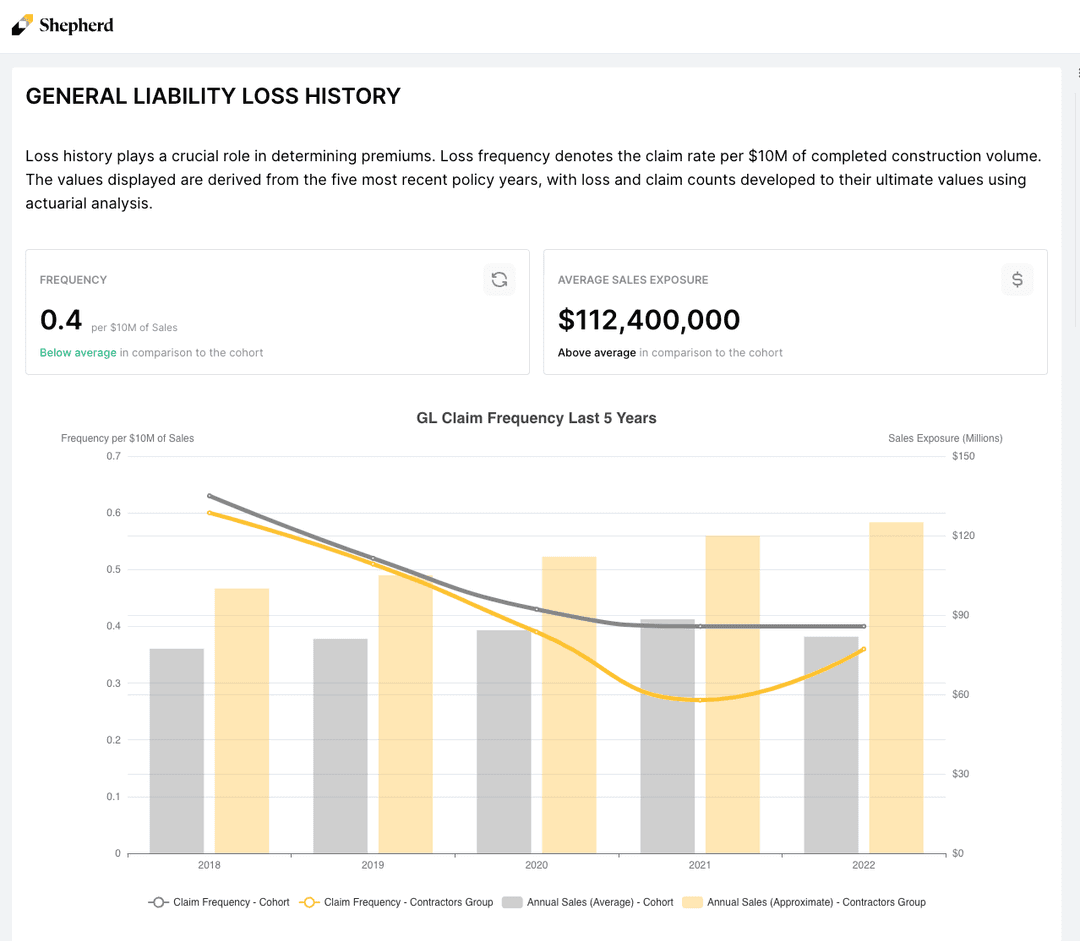
Task: Click the gray legend swatch for Cohort sales
Action: tap(512, 902)
